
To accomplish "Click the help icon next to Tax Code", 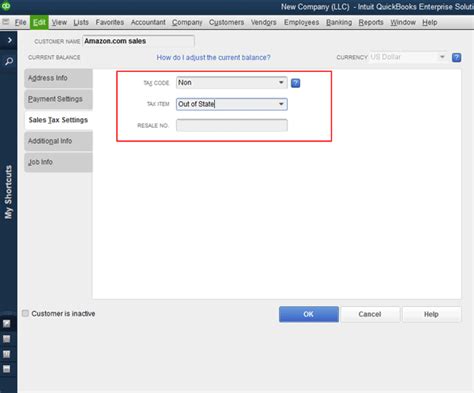I will pyautogui.click(x=295, y=83).
